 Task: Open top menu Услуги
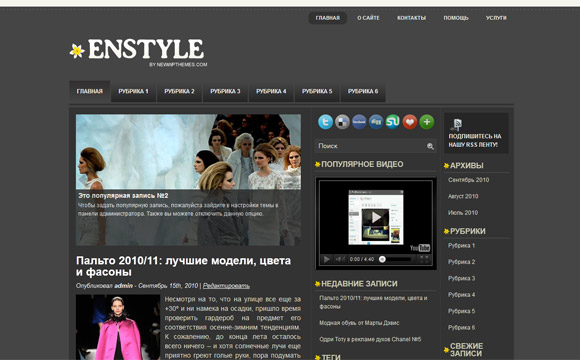point(496,18)
